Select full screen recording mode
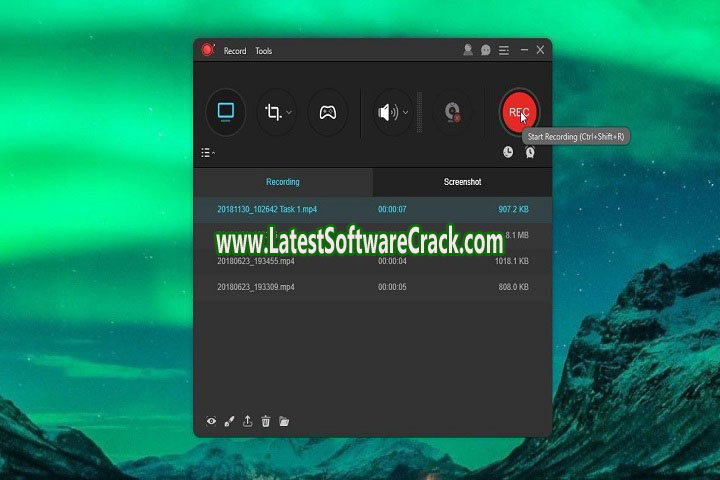This screenshot has height=480, width=720. point(226,112)
